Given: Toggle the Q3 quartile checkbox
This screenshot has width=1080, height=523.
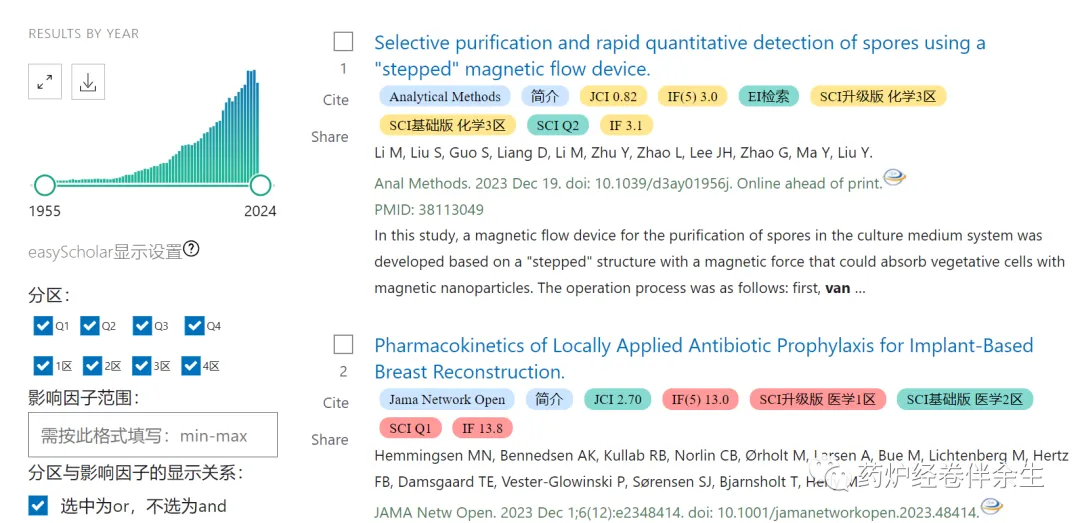Looking at the screenshot, I should (x=141, y=326).
